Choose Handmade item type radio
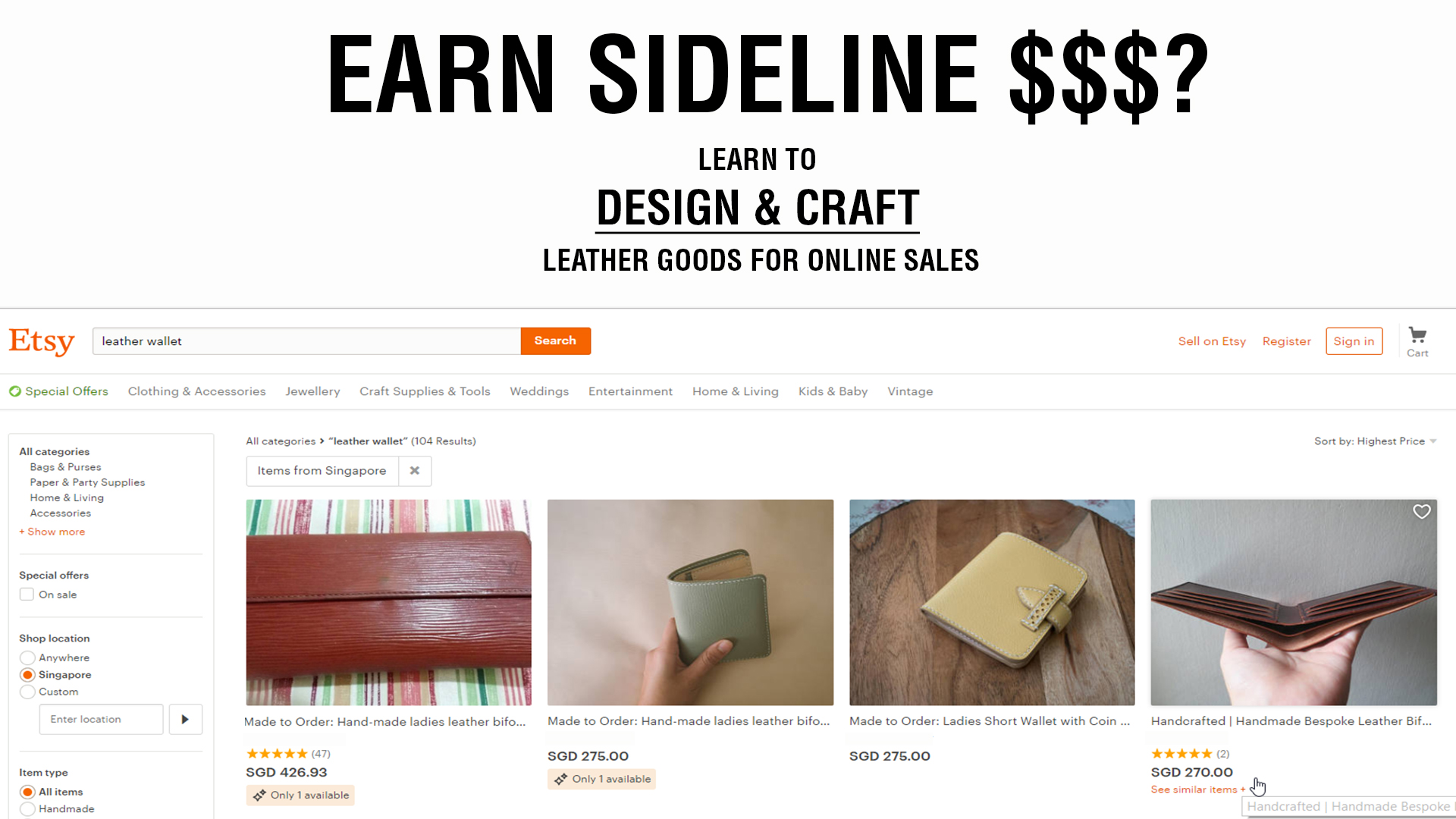 [x=27, y=809]
